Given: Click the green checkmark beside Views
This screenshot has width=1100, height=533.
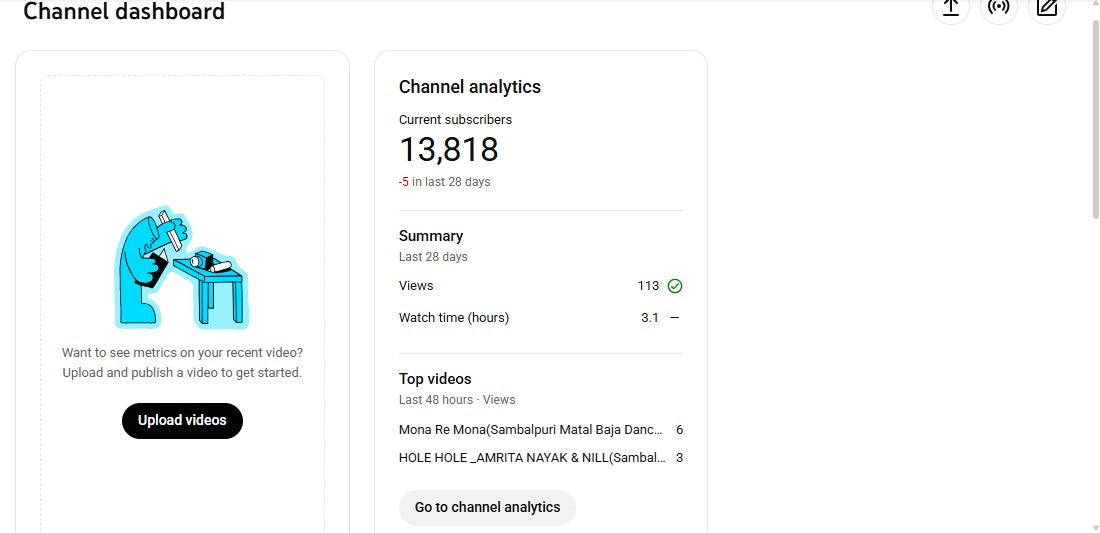Looking at the screenshot, I should (x=675, y=286).
